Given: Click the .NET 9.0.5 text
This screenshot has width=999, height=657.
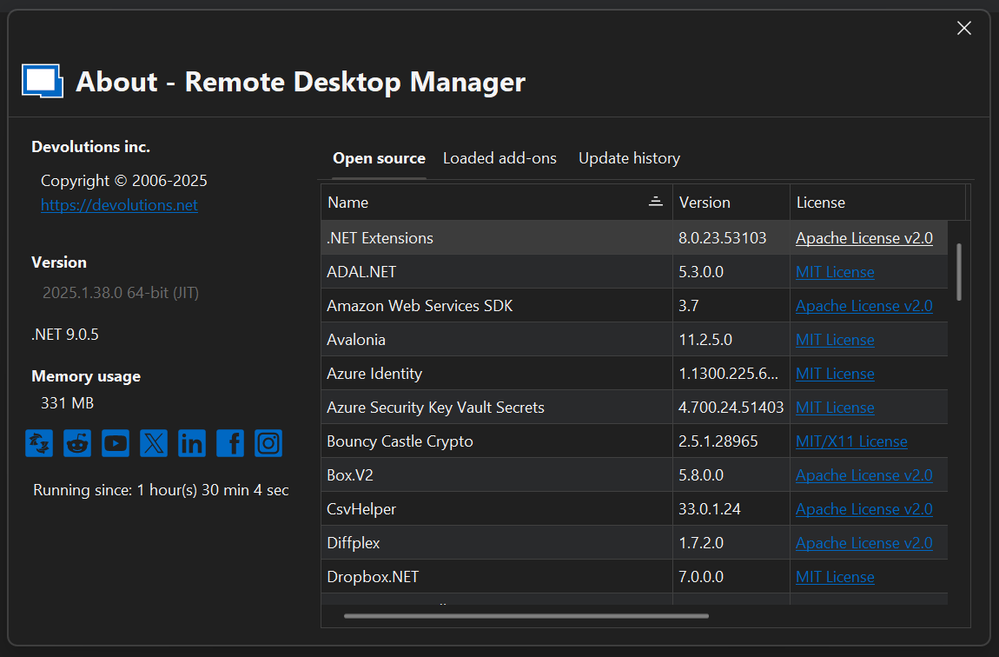Looking at the screenshot, I should 65,335.
